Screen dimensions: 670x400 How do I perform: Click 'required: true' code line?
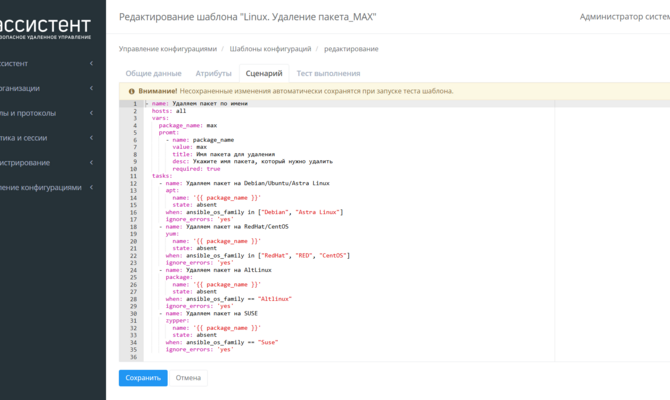196,169
